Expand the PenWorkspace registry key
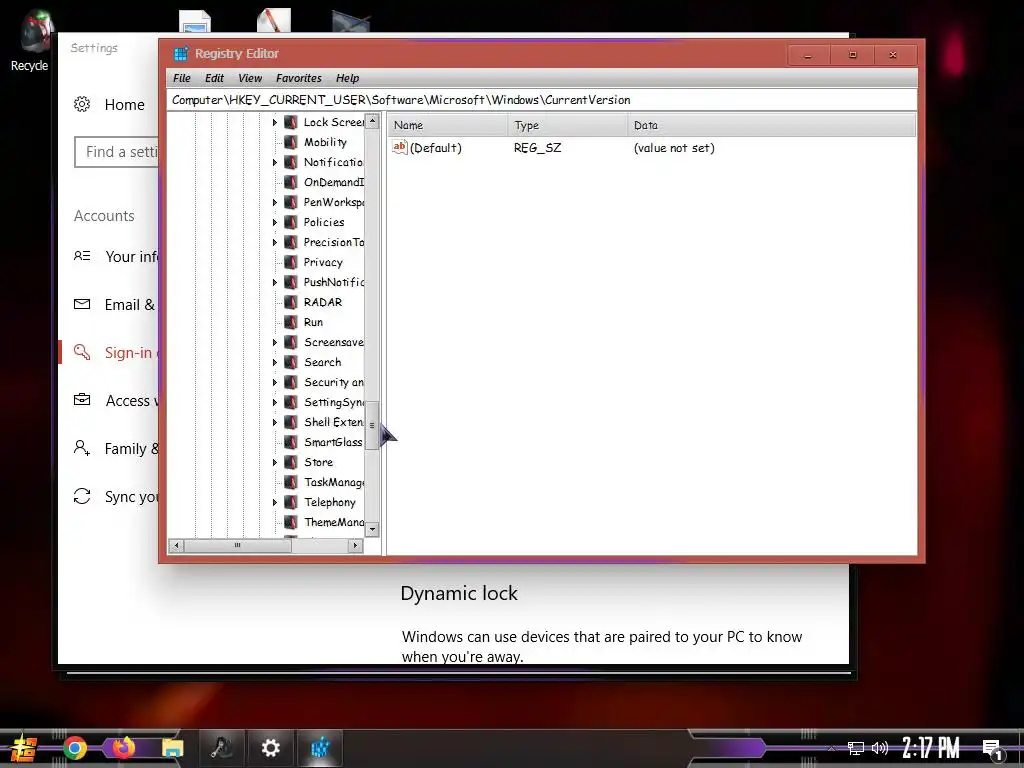The width and height of the screenshot is (1024, 768). point(275,202)
